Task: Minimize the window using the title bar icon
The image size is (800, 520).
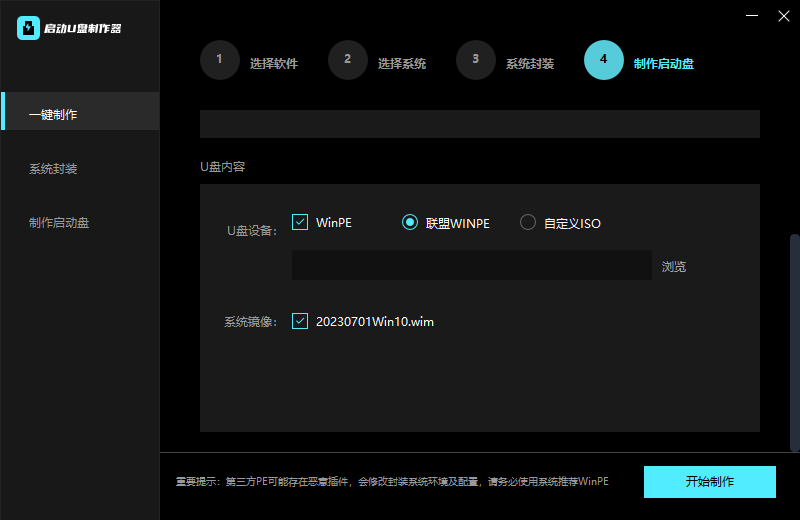Action: [752, 15]
